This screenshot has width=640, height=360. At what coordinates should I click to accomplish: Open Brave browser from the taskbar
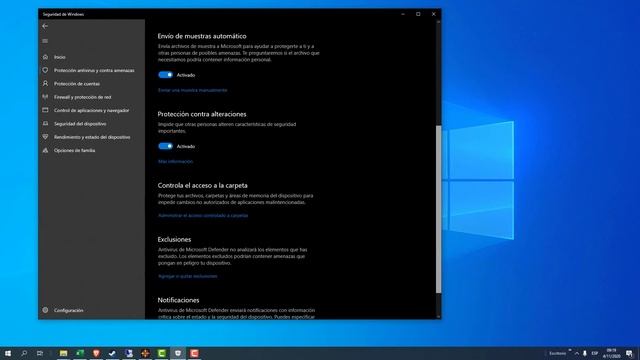96,353
